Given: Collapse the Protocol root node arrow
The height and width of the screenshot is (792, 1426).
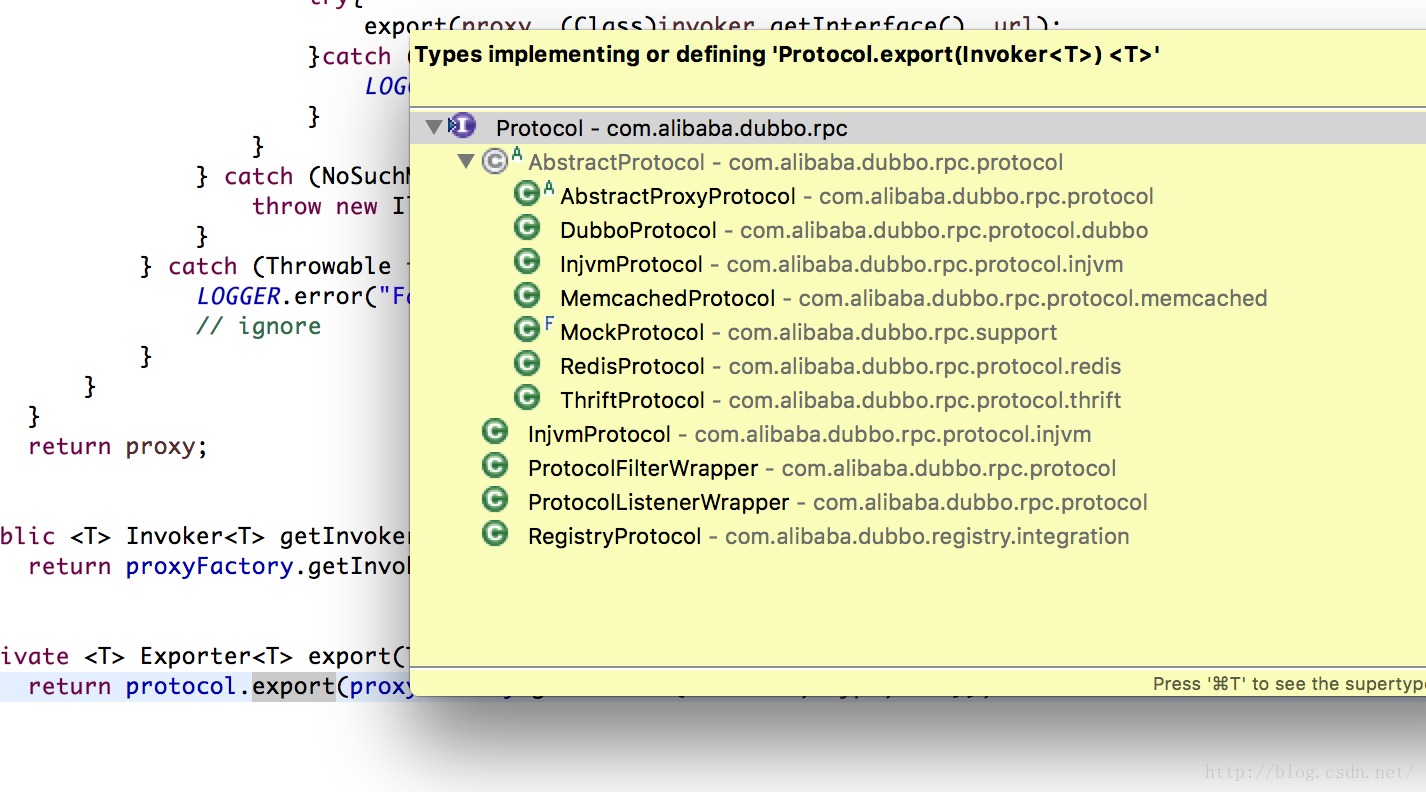Looking at the screenshot, I should point(433,127).
